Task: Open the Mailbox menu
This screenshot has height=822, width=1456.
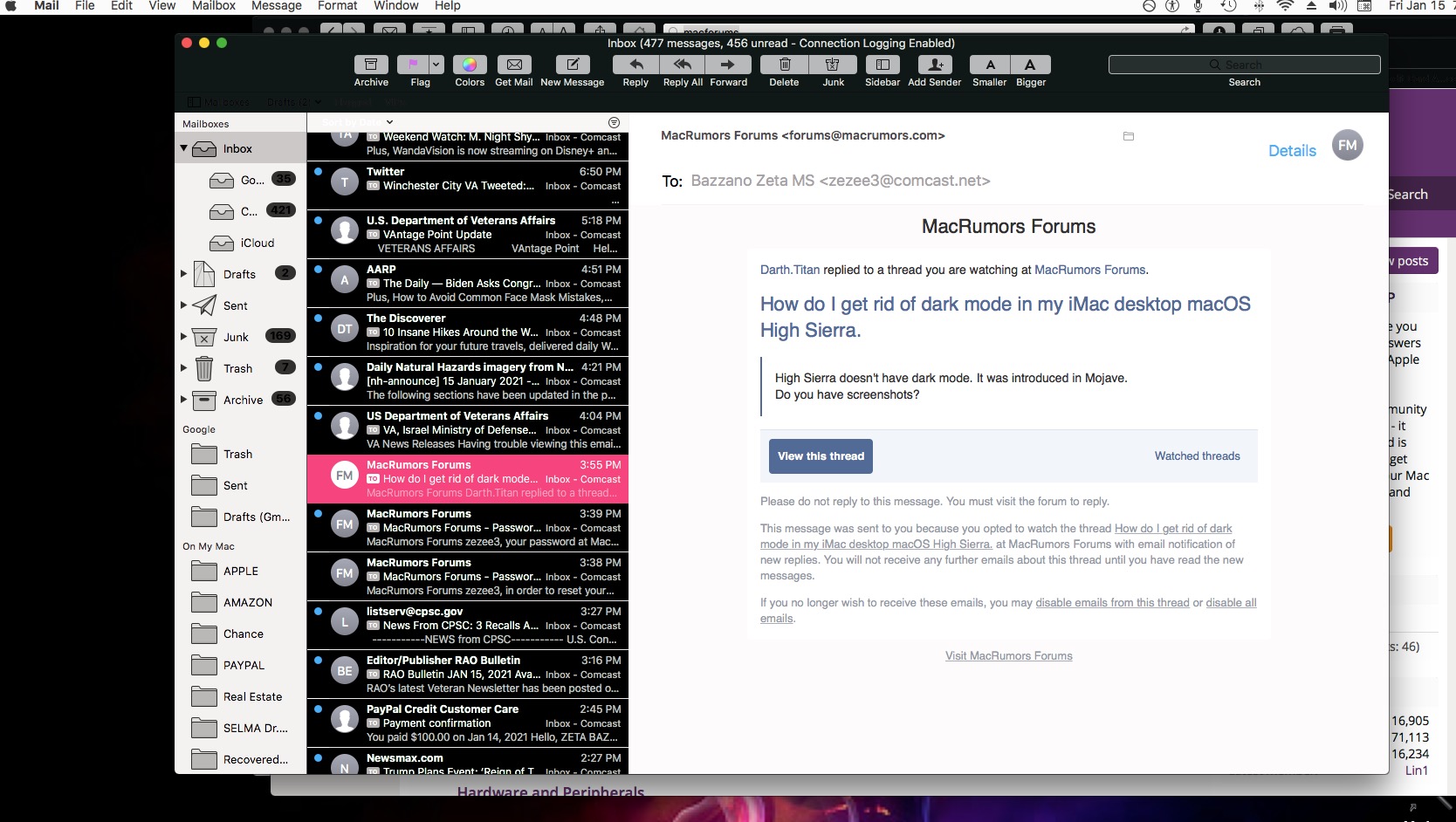Action: 214,5
